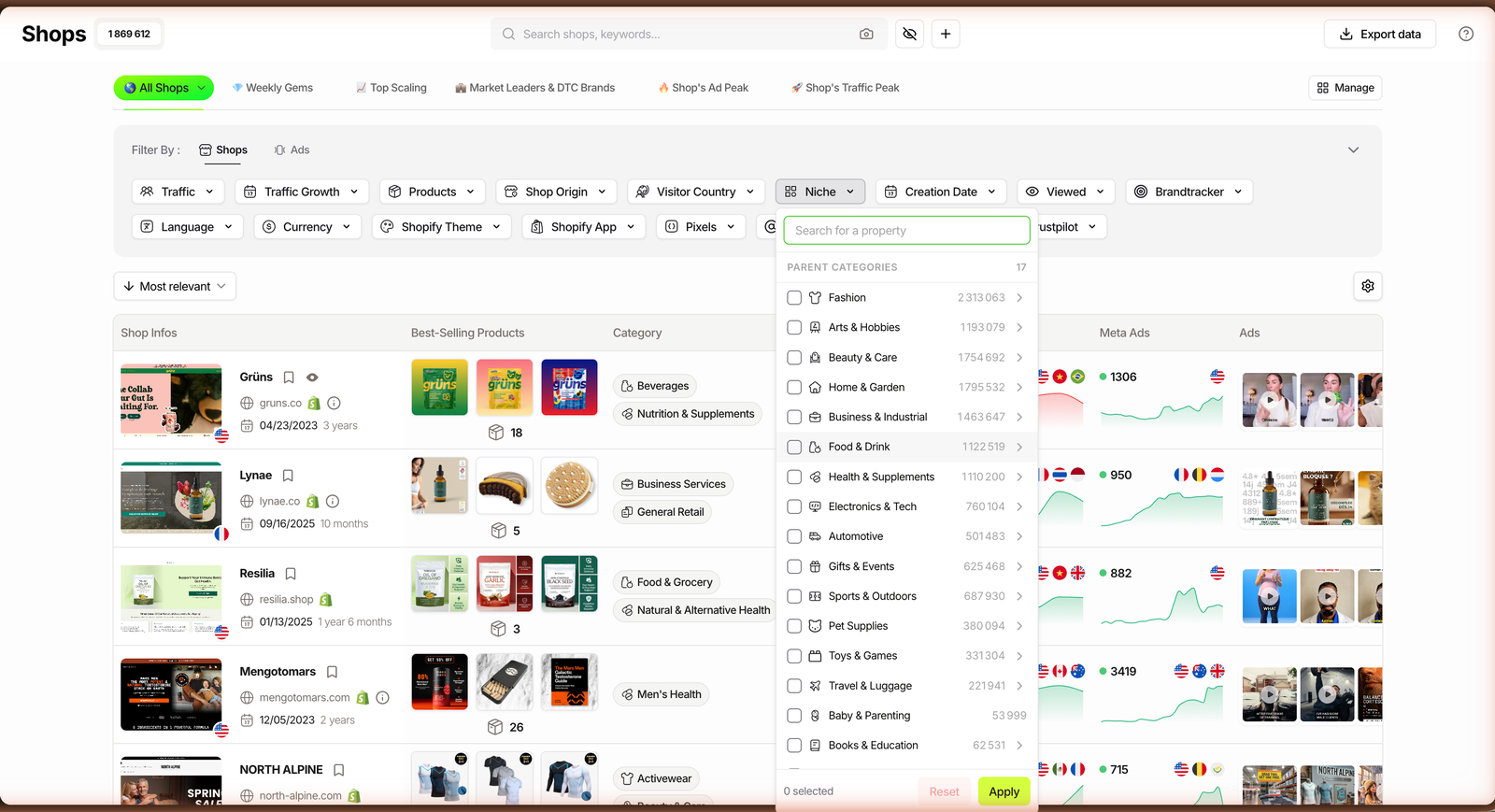Image resolution: width=1495 pixels, height=812 pixels.
Task: Check the Fashion category checkbox
Action: click(794, 298)
